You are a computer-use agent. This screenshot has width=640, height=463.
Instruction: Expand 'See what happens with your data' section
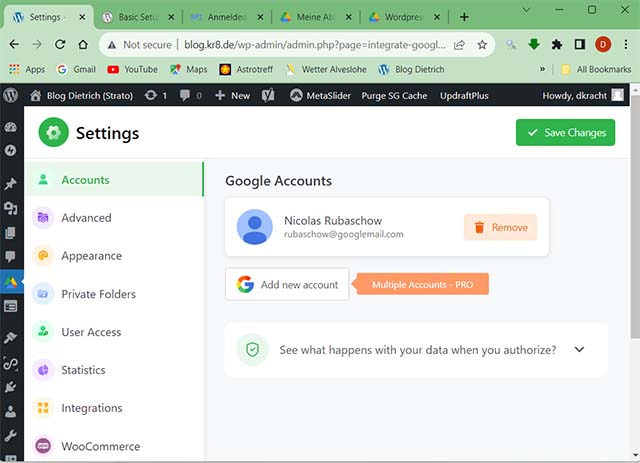pos(578,350)
